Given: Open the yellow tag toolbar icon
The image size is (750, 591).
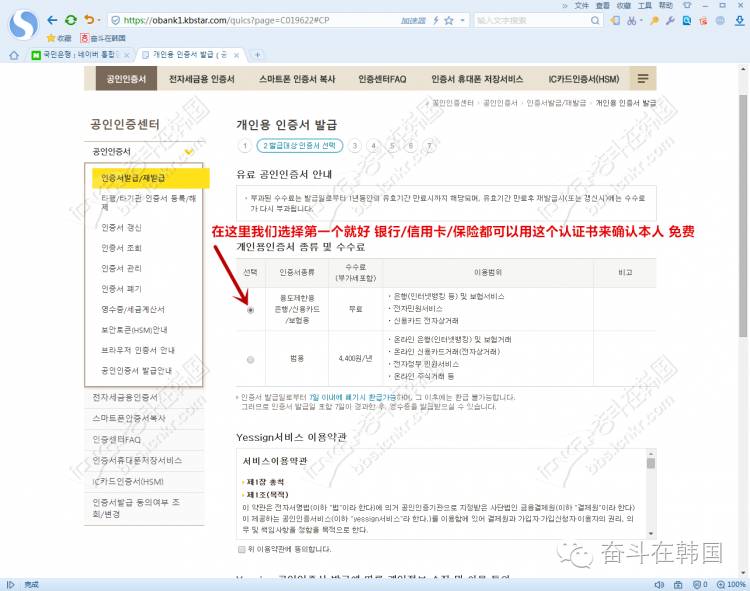Looking at the screenshot, I should 615,21.
